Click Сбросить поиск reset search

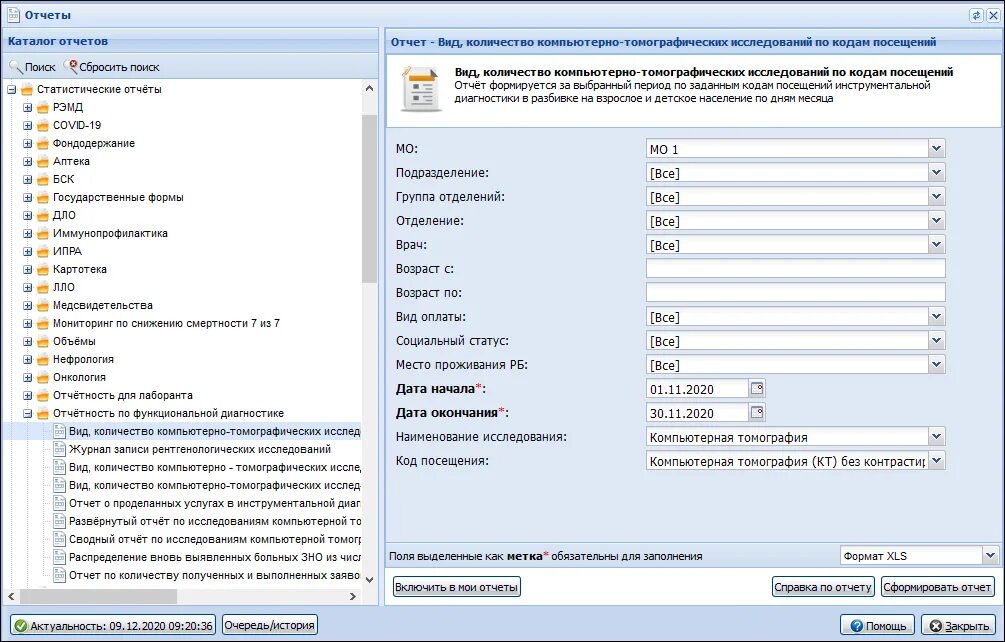pos(112,67)
